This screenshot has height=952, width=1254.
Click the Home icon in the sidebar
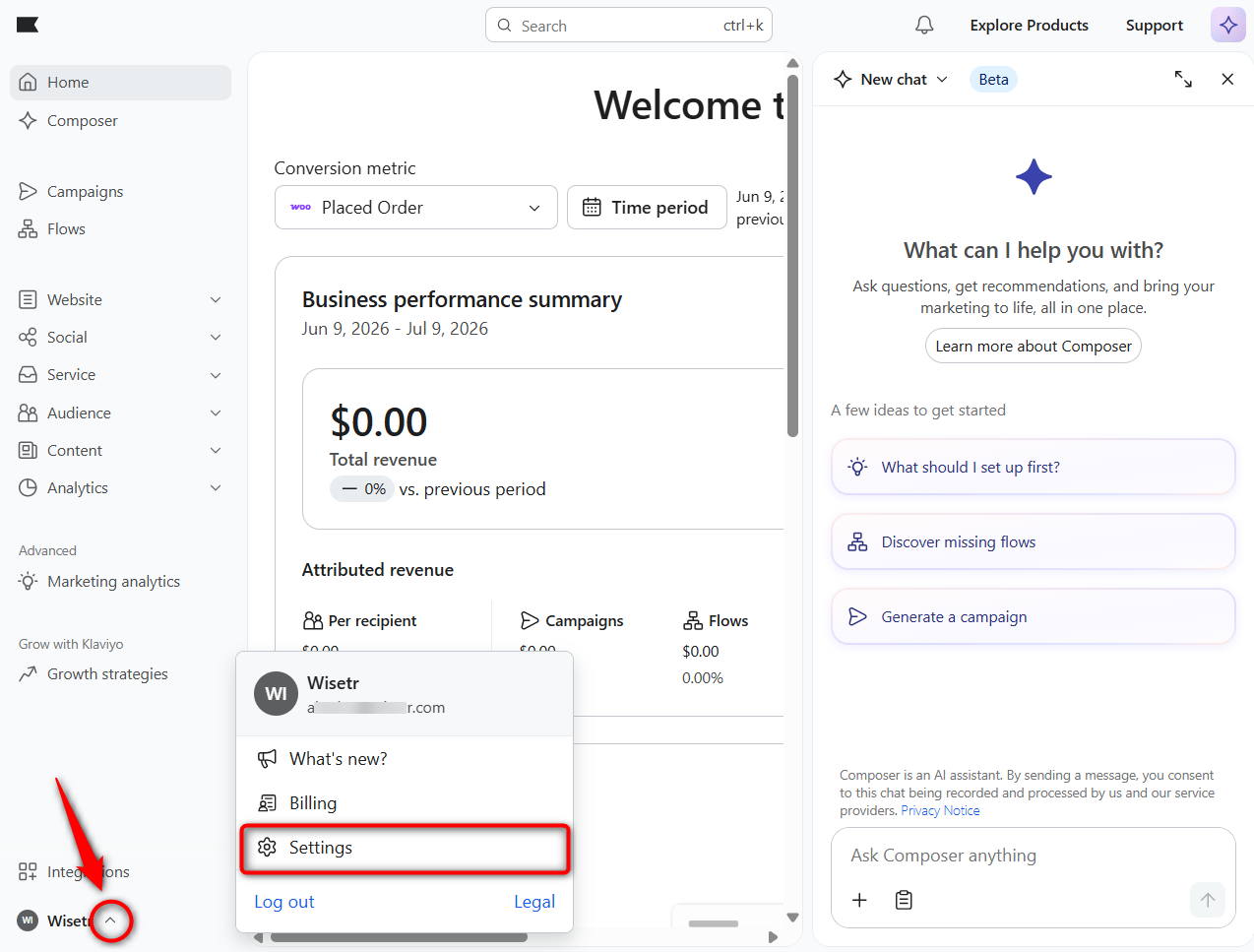point(28,83)
